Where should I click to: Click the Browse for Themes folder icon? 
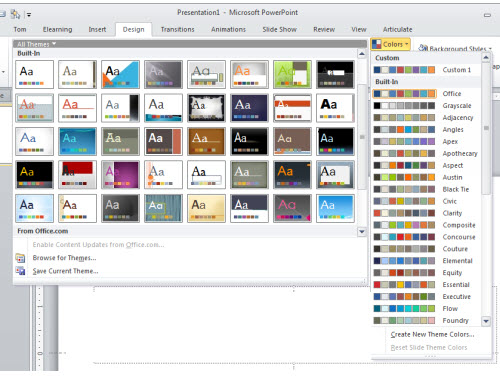(x=20, y=258)
